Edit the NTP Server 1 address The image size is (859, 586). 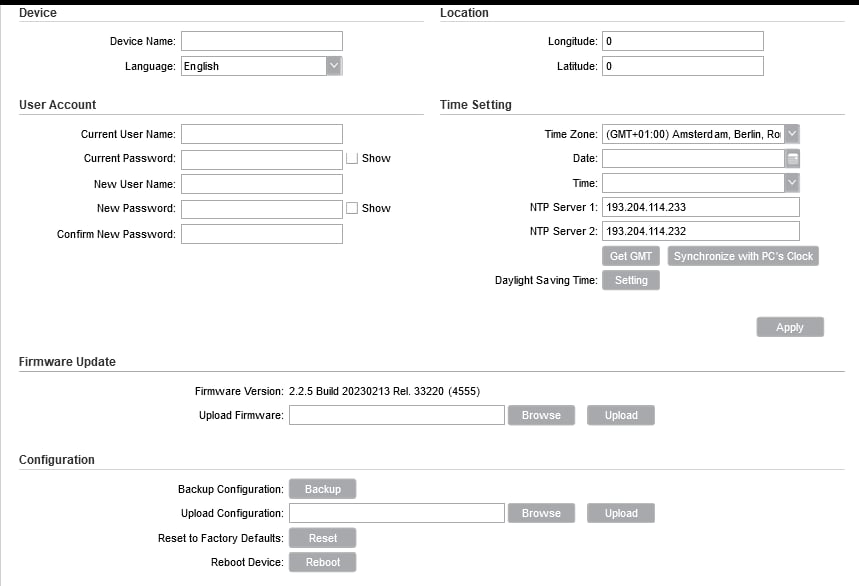(x=701, y=207)
